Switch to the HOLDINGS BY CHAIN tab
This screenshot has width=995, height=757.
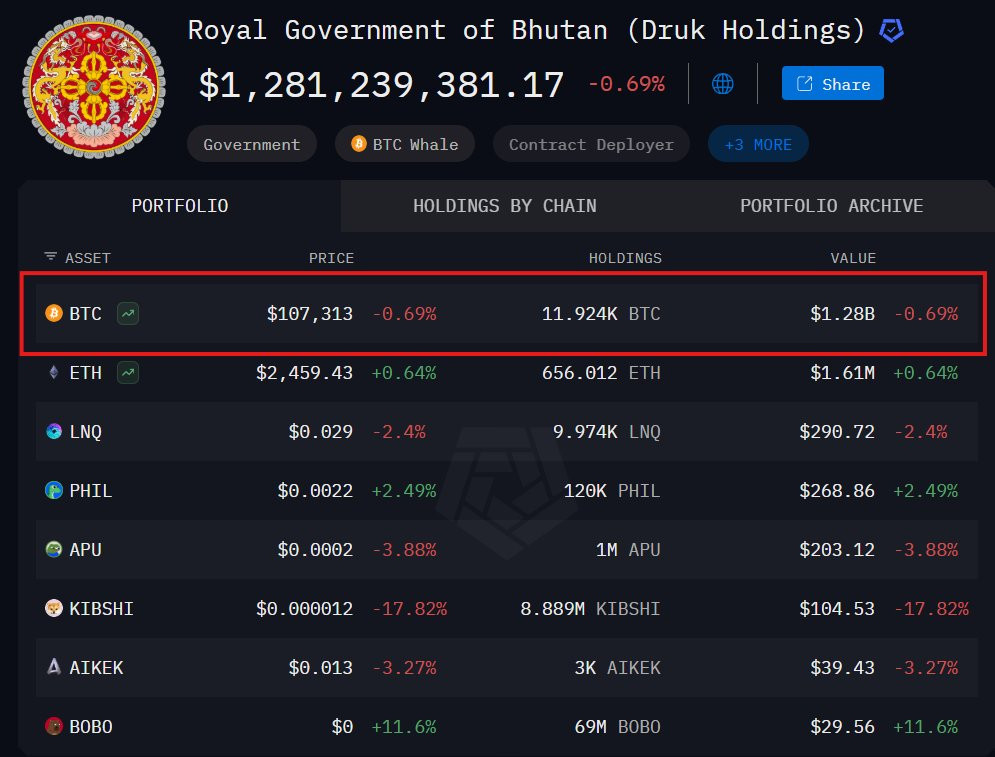pos(505,206)
